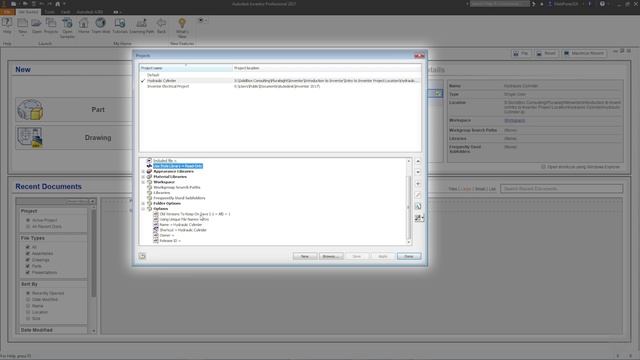Open the Tutorials ribbon icon
The height and width of the screenshot is (360, 640).
pyautogui.click(x=120, y=24)
